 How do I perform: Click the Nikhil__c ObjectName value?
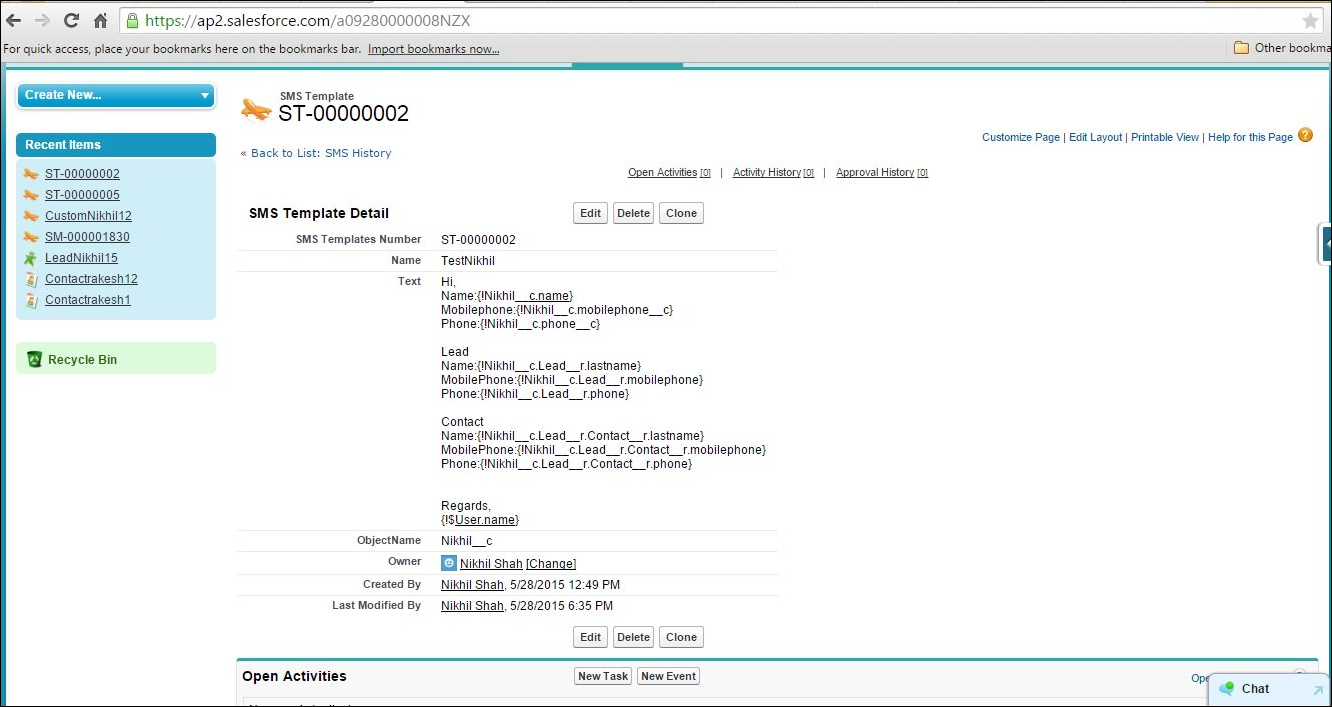pyautogui.click(x=467, y=541)
